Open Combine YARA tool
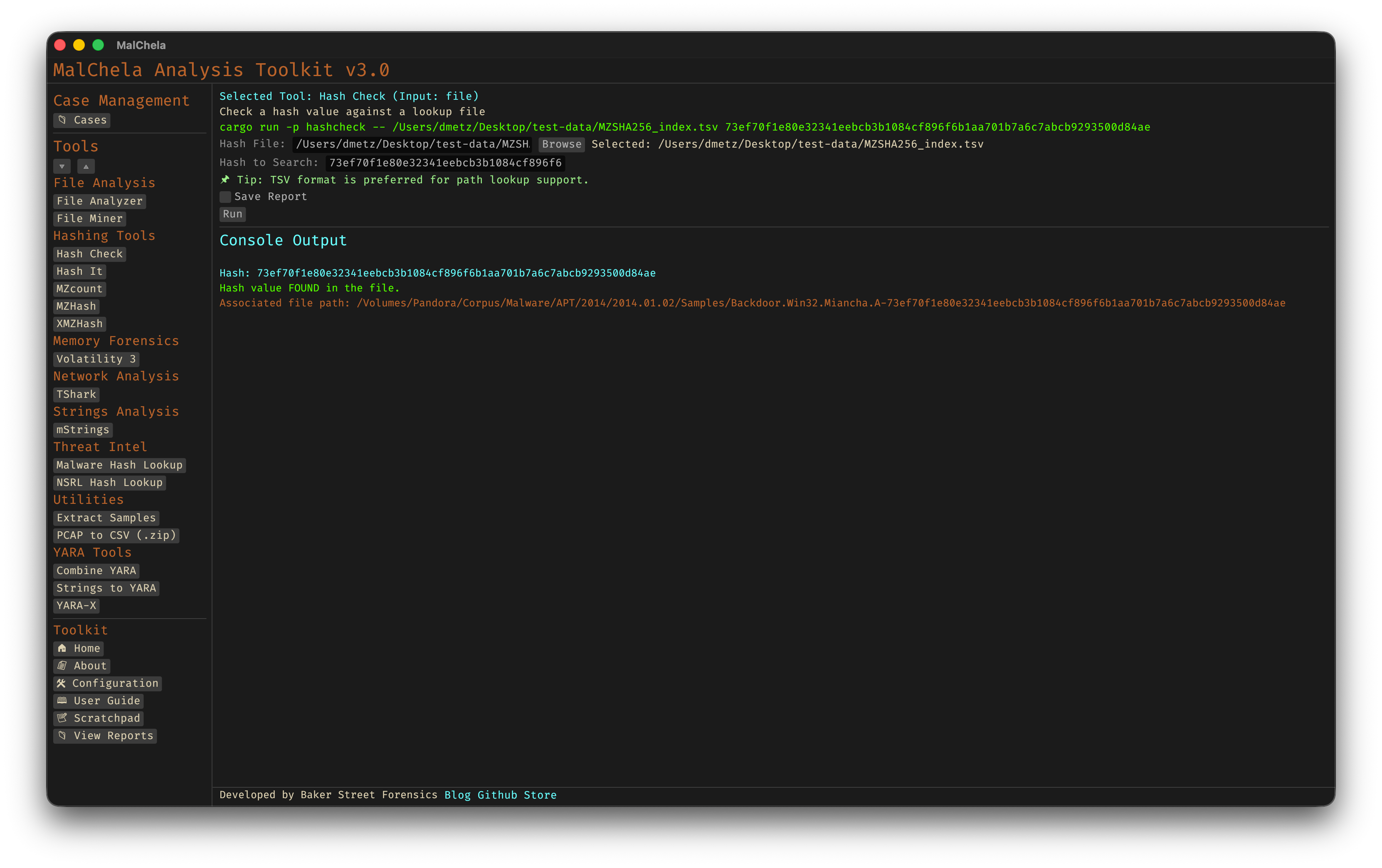The image size is (1382, 868). point(96,571)
